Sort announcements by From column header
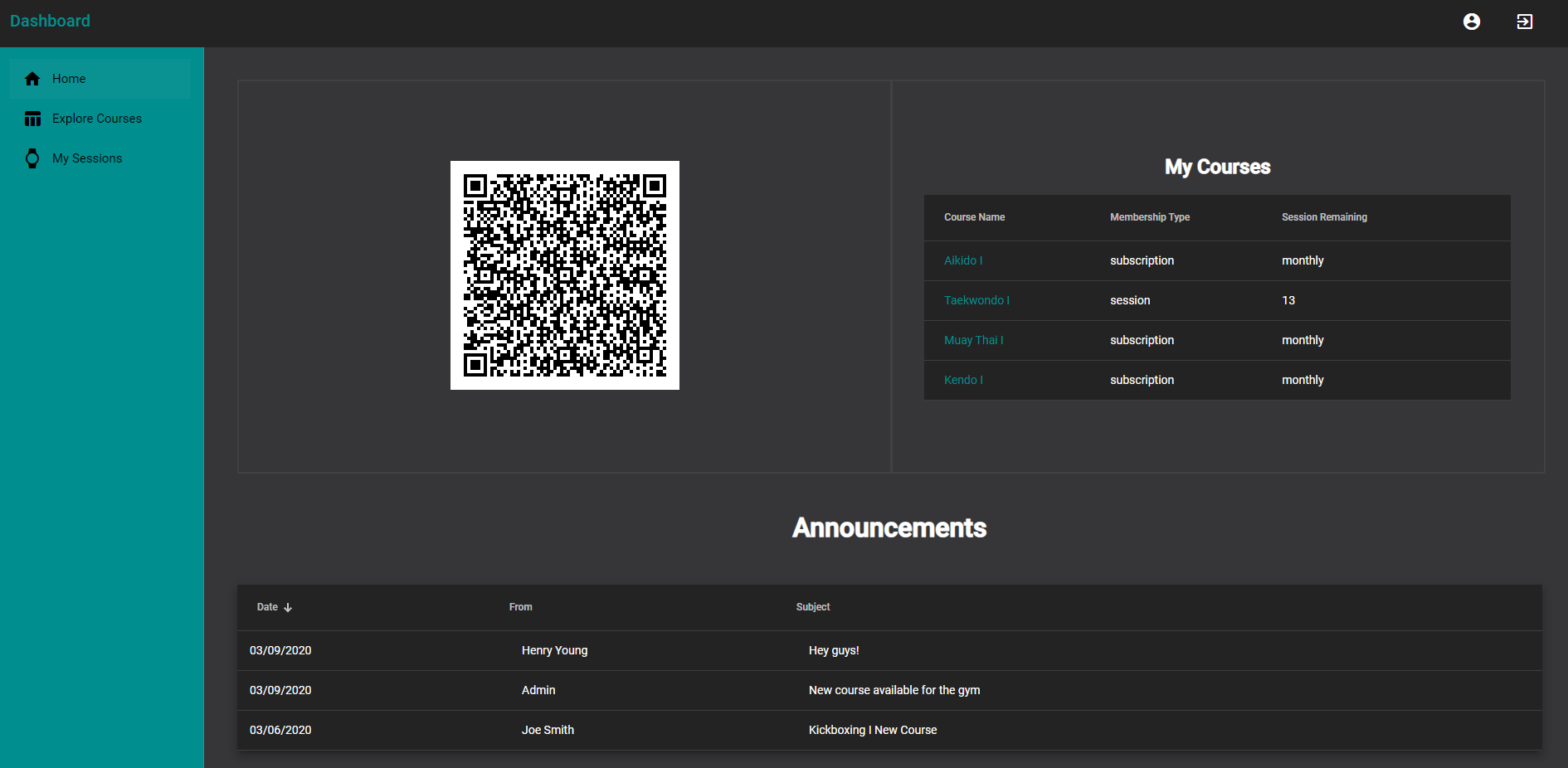 (520, 607)
